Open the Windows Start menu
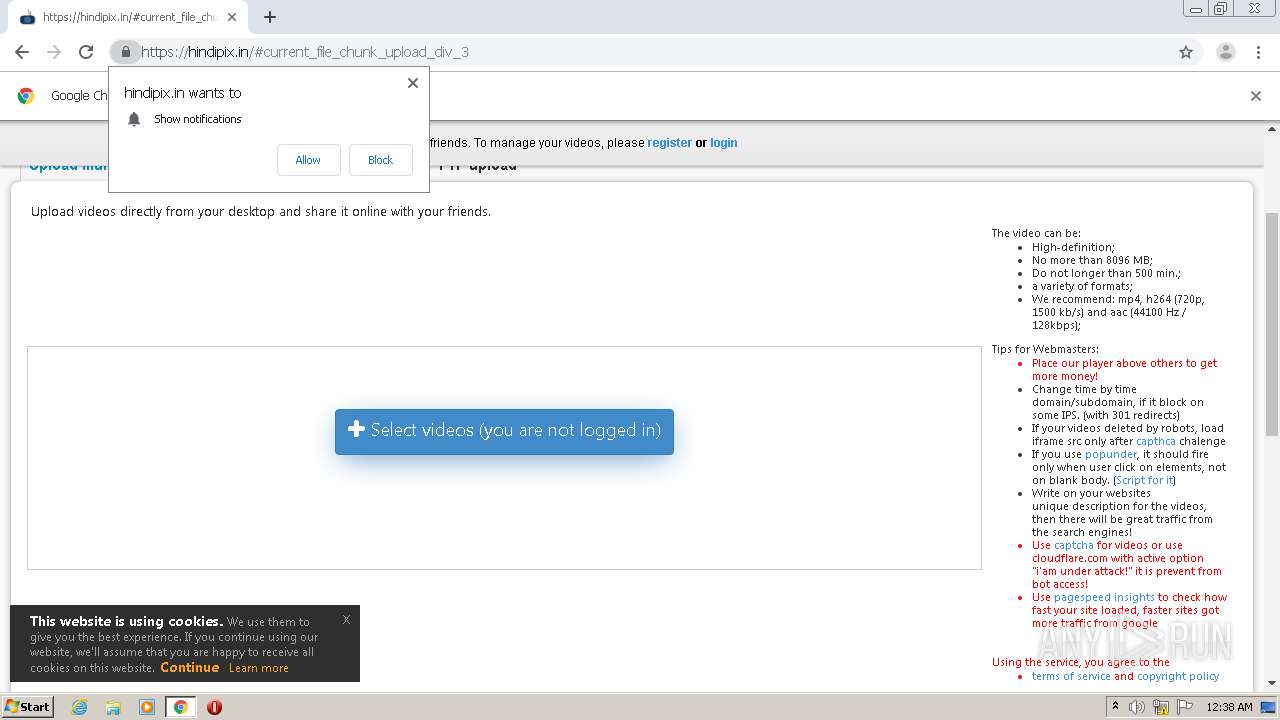The width and height of the screenshot is (1280, 720). [x=28, y=707]
